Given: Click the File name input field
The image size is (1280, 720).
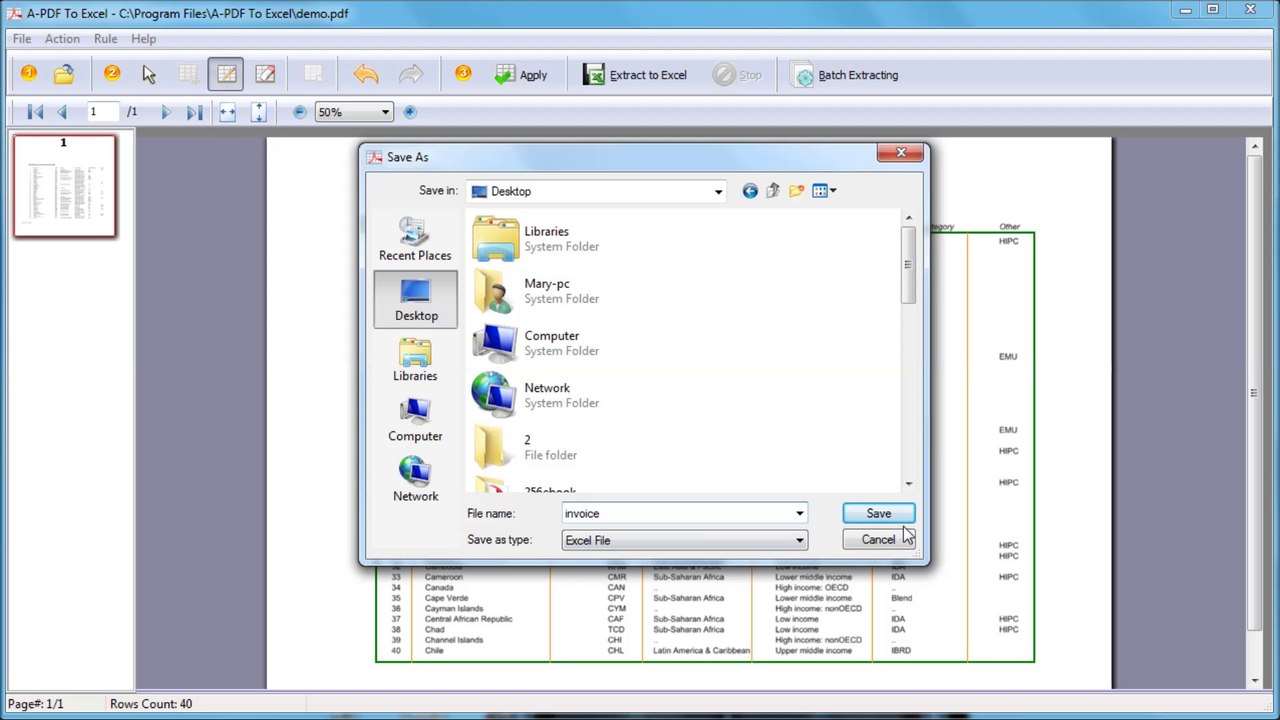Looking at the screenshot, I should [x=676, y=513].
